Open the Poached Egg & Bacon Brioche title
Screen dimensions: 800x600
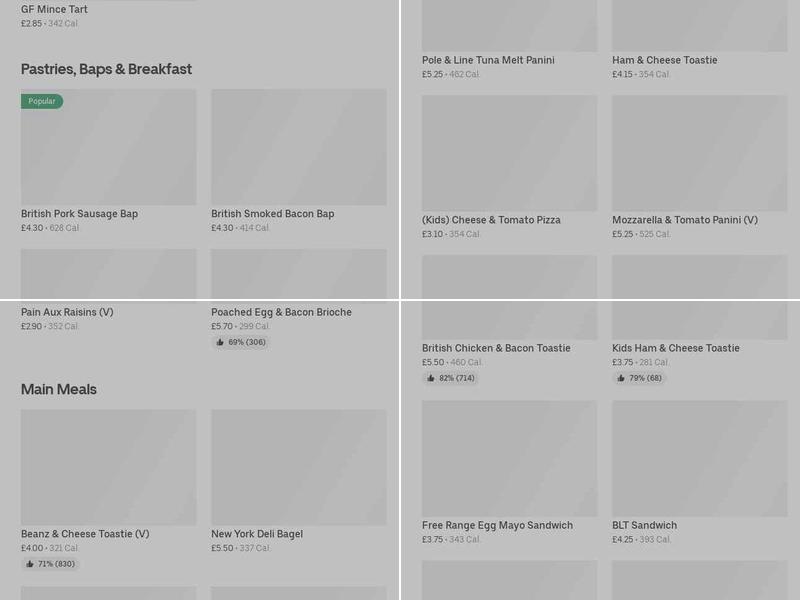(281, 312)
